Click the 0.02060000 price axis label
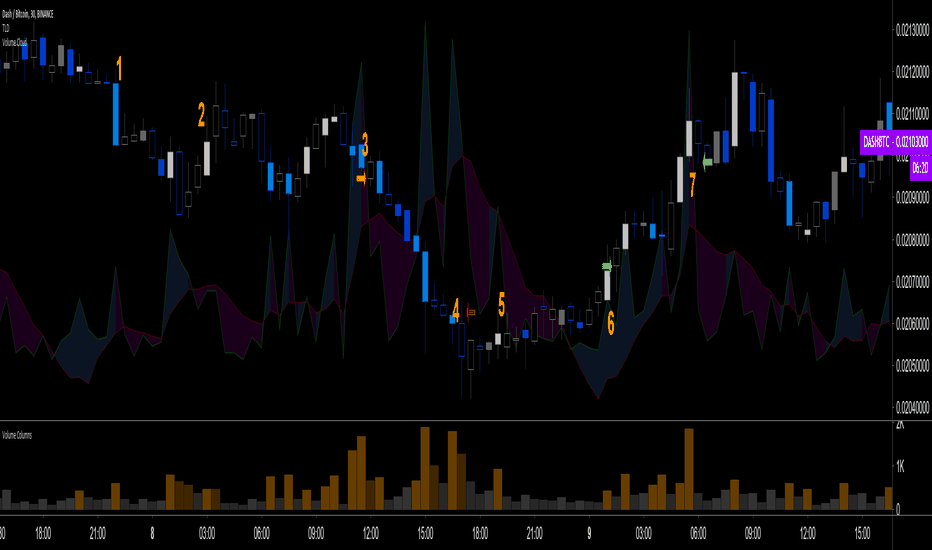 912,324
